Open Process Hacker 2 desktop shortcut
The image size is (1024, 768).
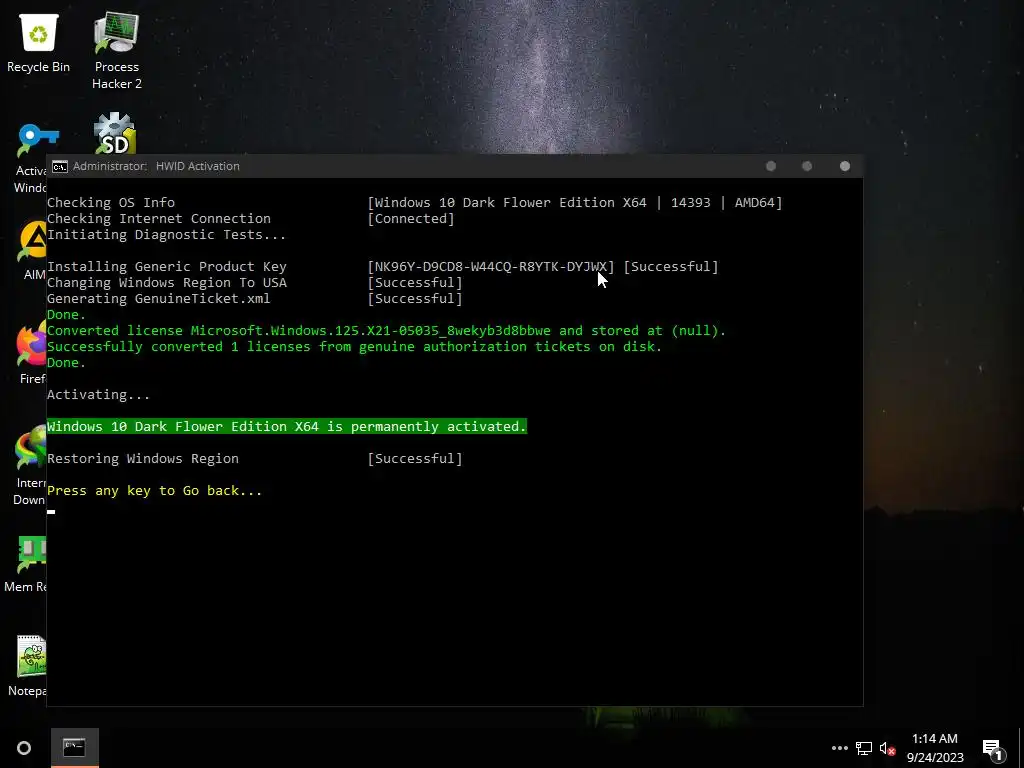pos(116,51)
